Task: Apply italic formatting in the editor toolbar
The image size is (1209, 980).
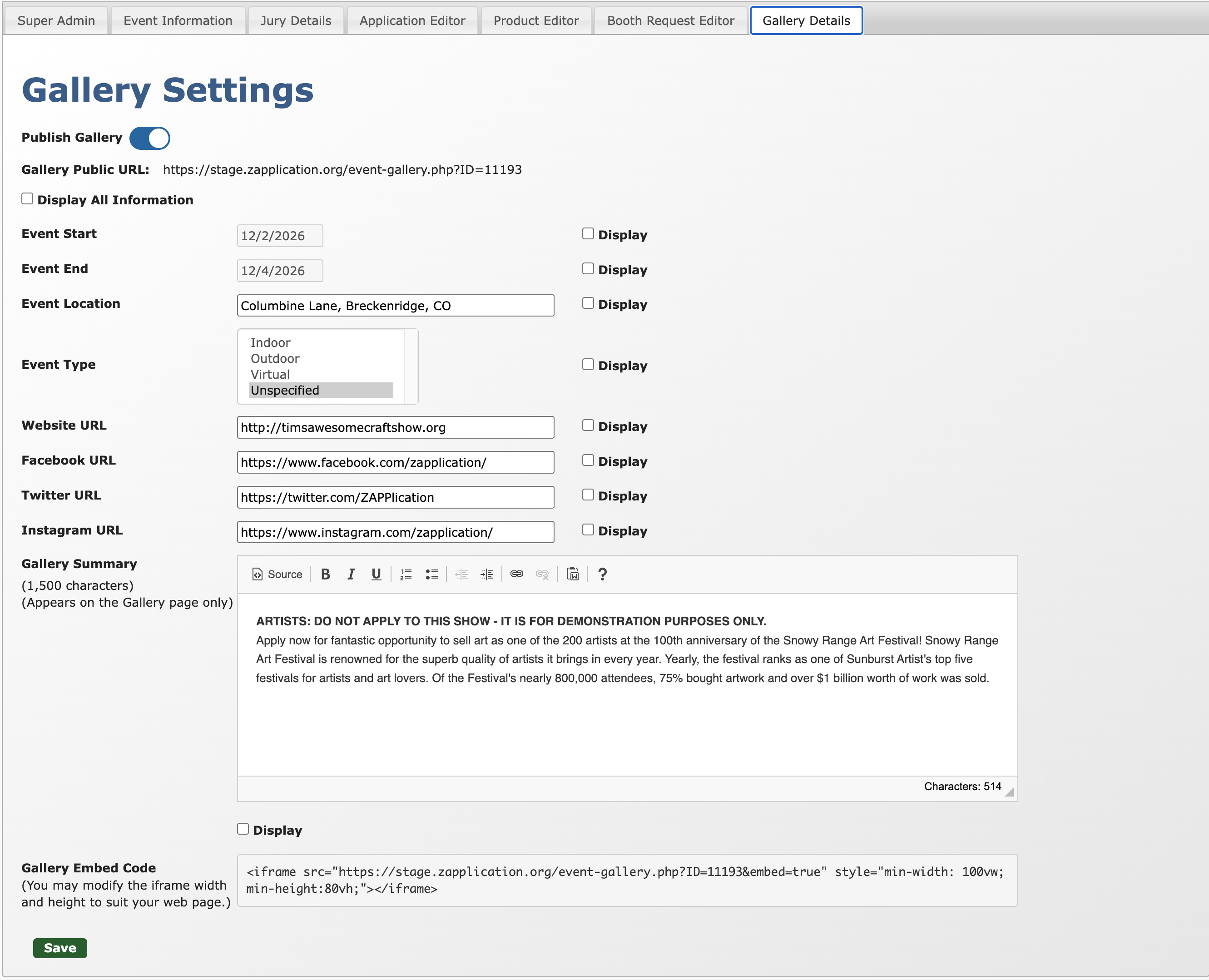Action: click(x=351, y=574)
